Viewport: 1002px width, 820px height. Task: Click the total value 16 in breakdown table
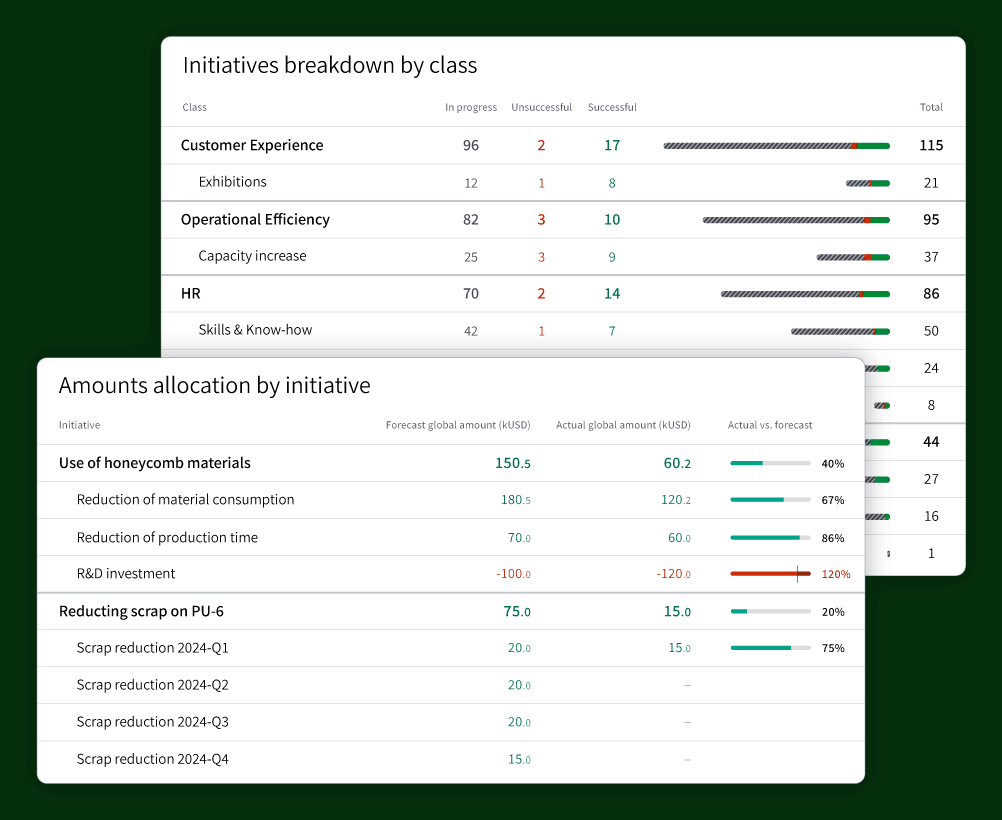click(x=931, y=516)
